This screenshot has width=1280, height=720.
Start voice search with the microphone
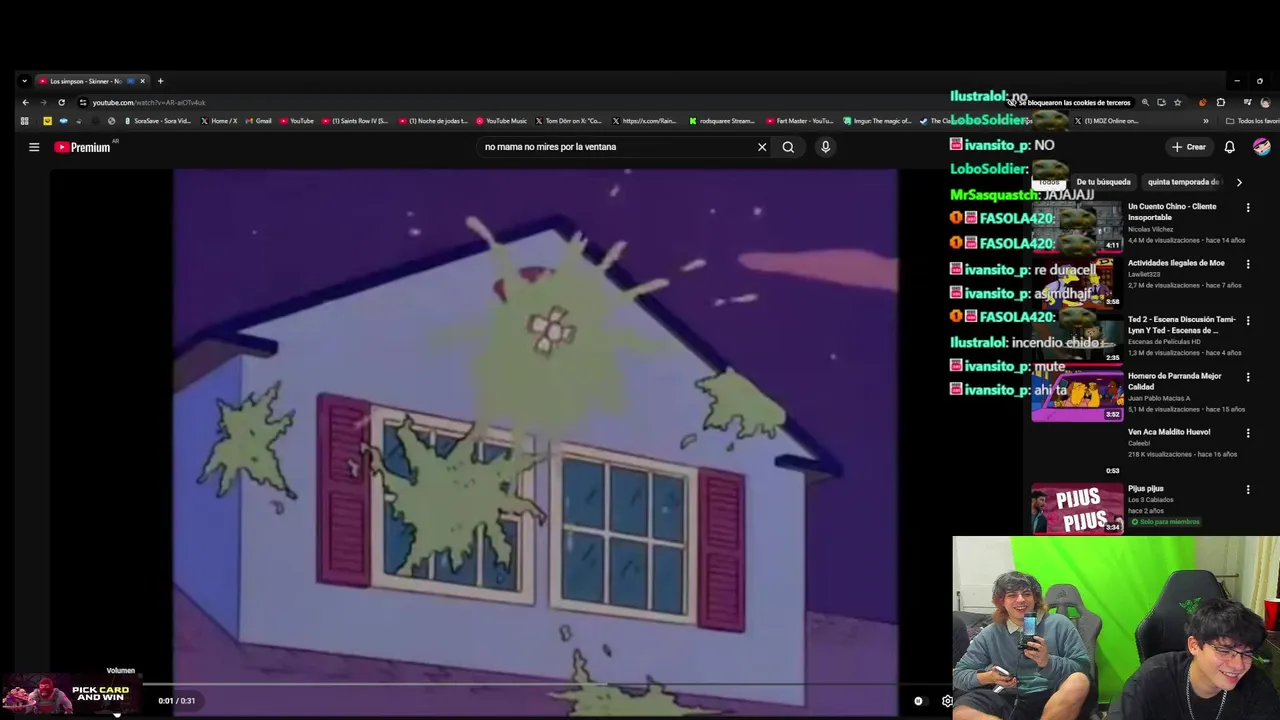point(825,147)
